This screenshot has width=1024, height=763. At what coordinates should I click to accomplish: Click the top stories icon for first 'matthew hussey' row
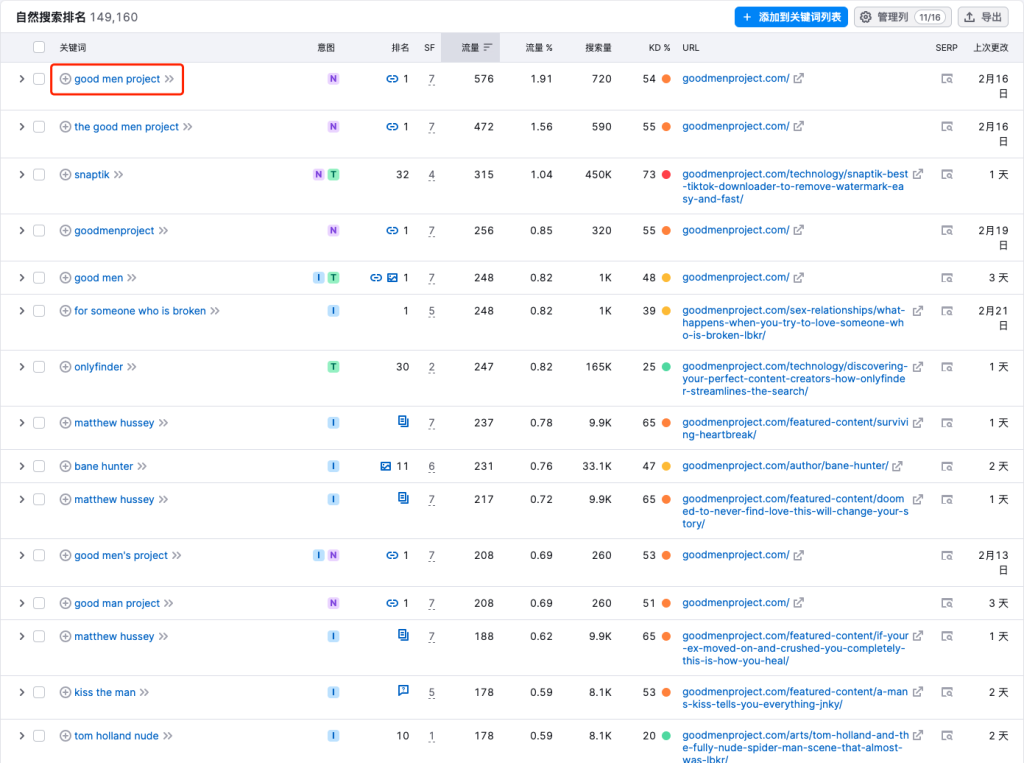pyautogui.click(x=404, y=421)
